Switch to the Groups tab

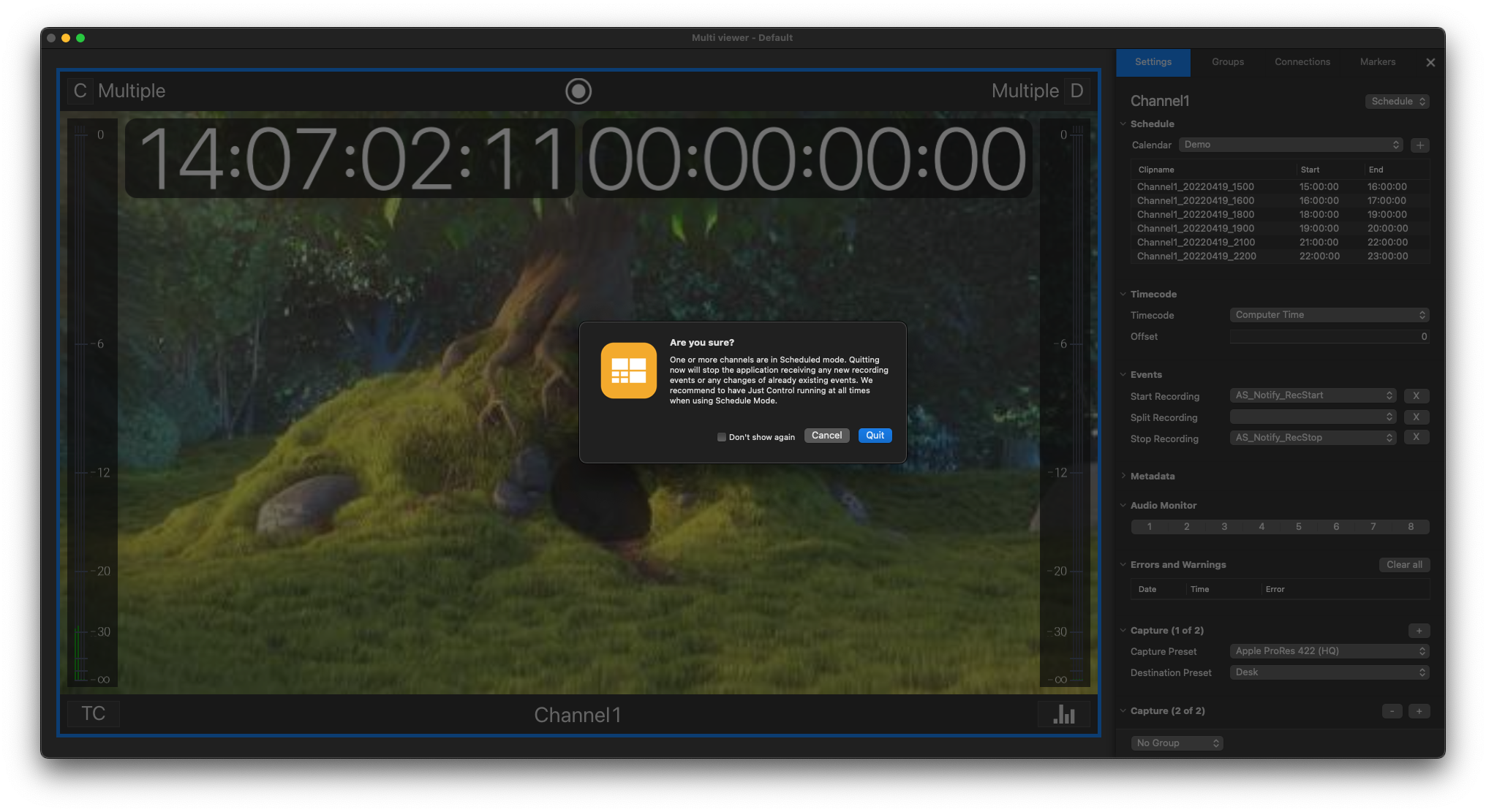1228,62
